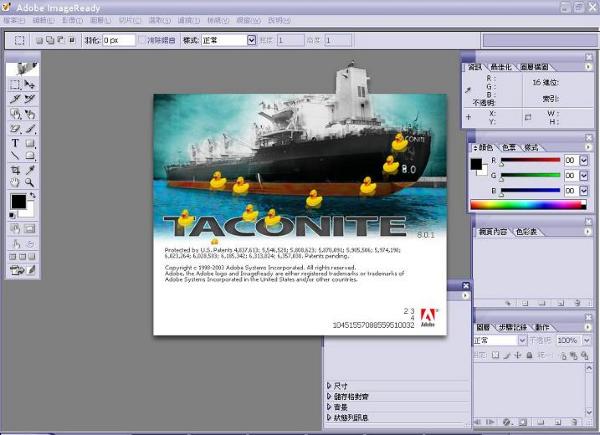This screenshot has height=435, width=600.
Task: Toggle lock all padlock in Layers panel
Action: (x=529, y=355)
